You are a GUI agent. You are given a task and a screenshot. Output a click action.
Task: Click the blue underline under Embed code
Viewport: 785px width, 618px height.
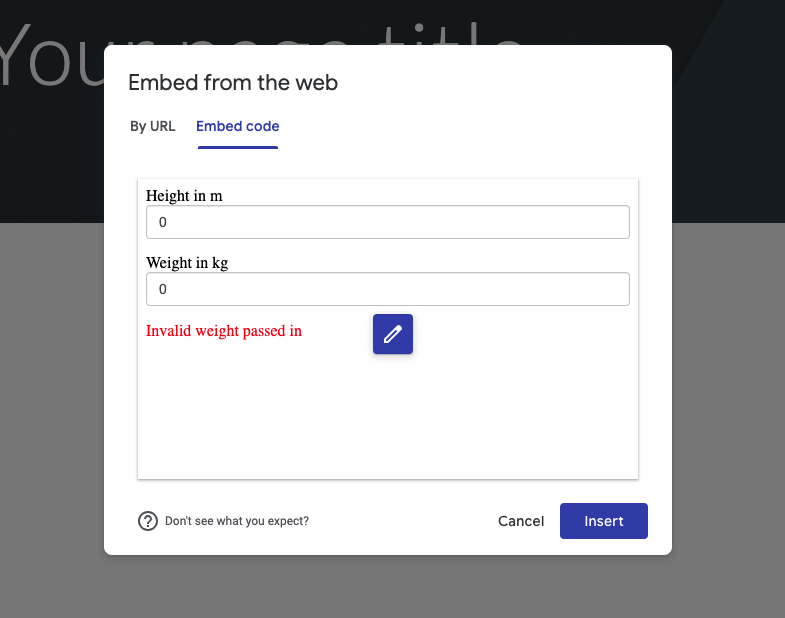point(238,147)
